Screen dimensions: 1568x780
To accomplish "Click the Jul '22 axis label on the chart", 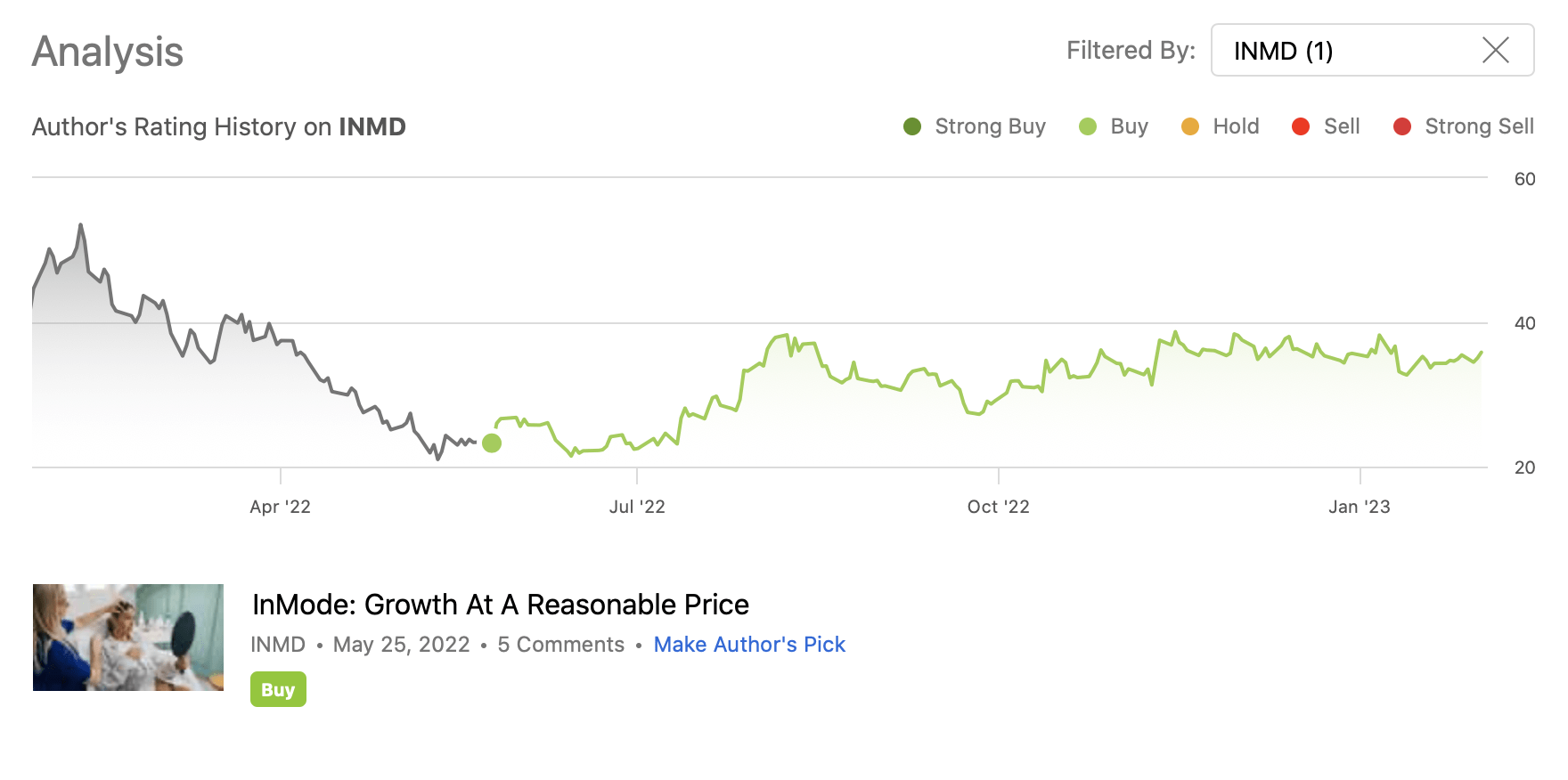I will pyautogui.click(x=635, y=506).
